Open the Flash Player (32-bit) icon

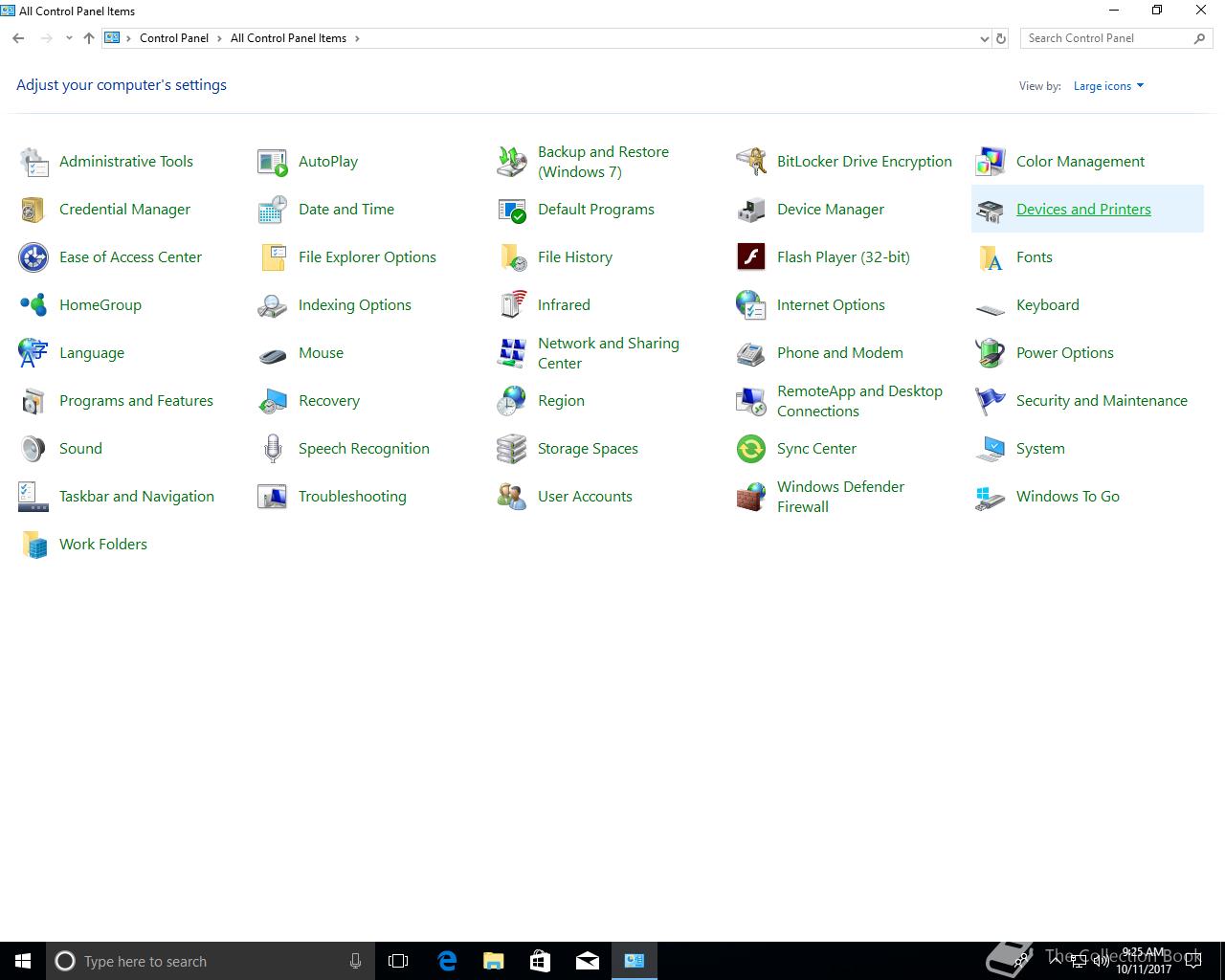pos(751,257)
